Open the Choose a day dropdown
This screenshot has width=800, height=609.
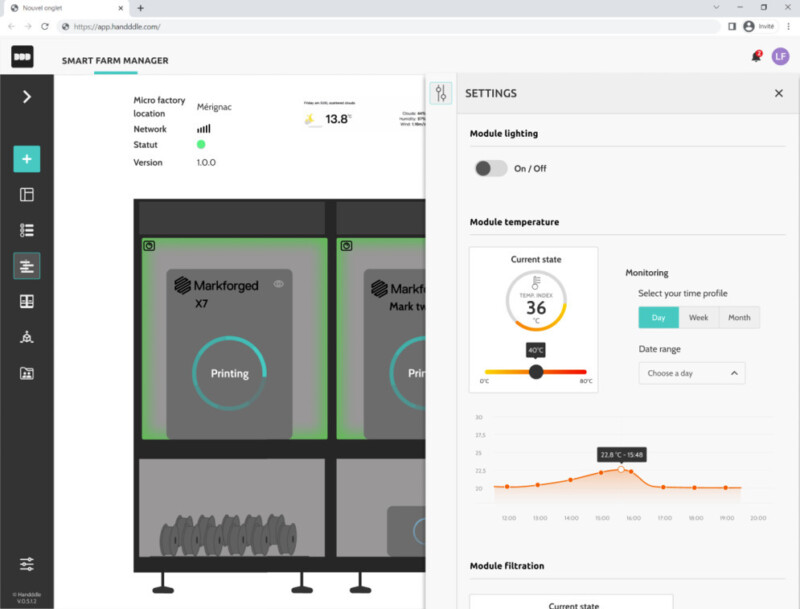click(691, 373)
